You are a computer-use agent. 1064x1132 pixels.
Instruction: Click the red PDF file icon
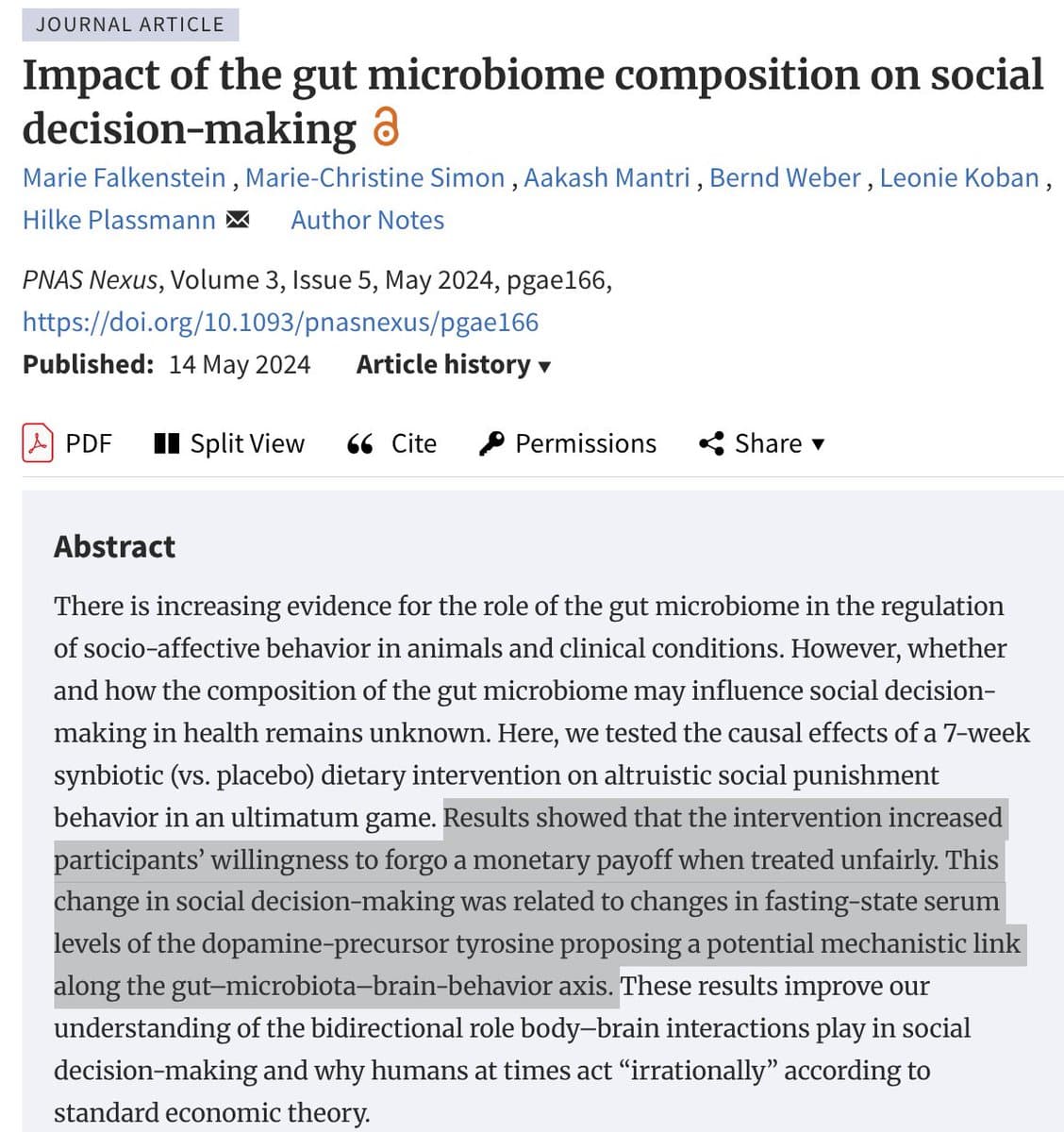click(38, 443)
